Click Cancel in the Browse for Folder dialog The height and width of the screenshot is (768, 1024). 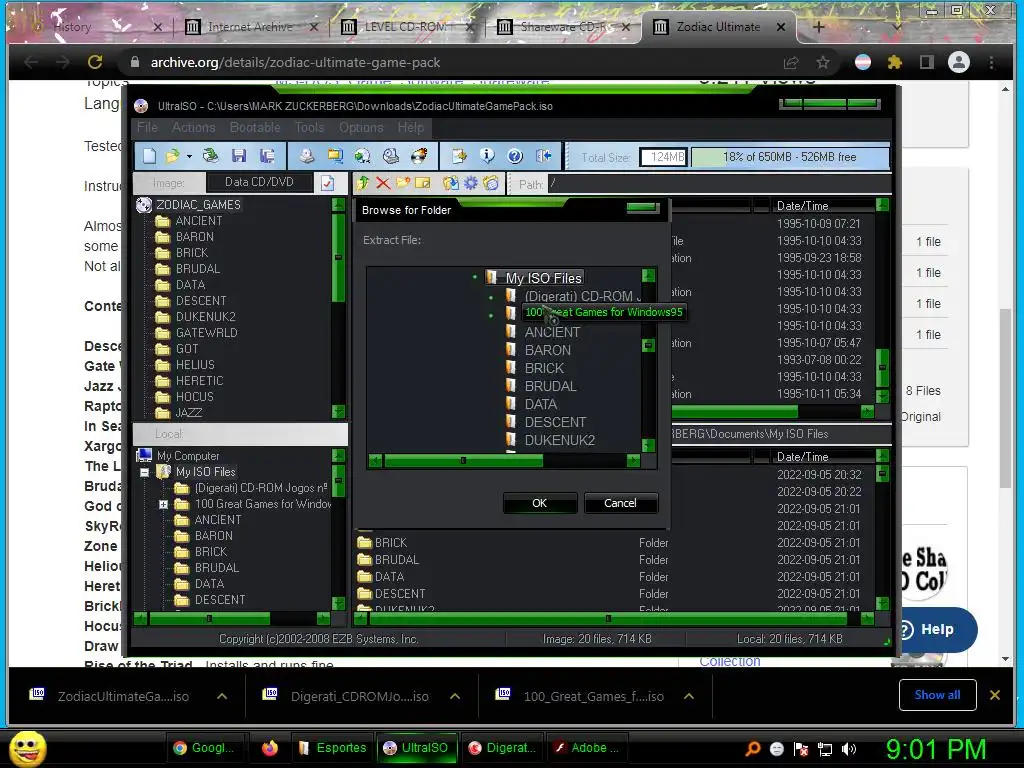620,503
